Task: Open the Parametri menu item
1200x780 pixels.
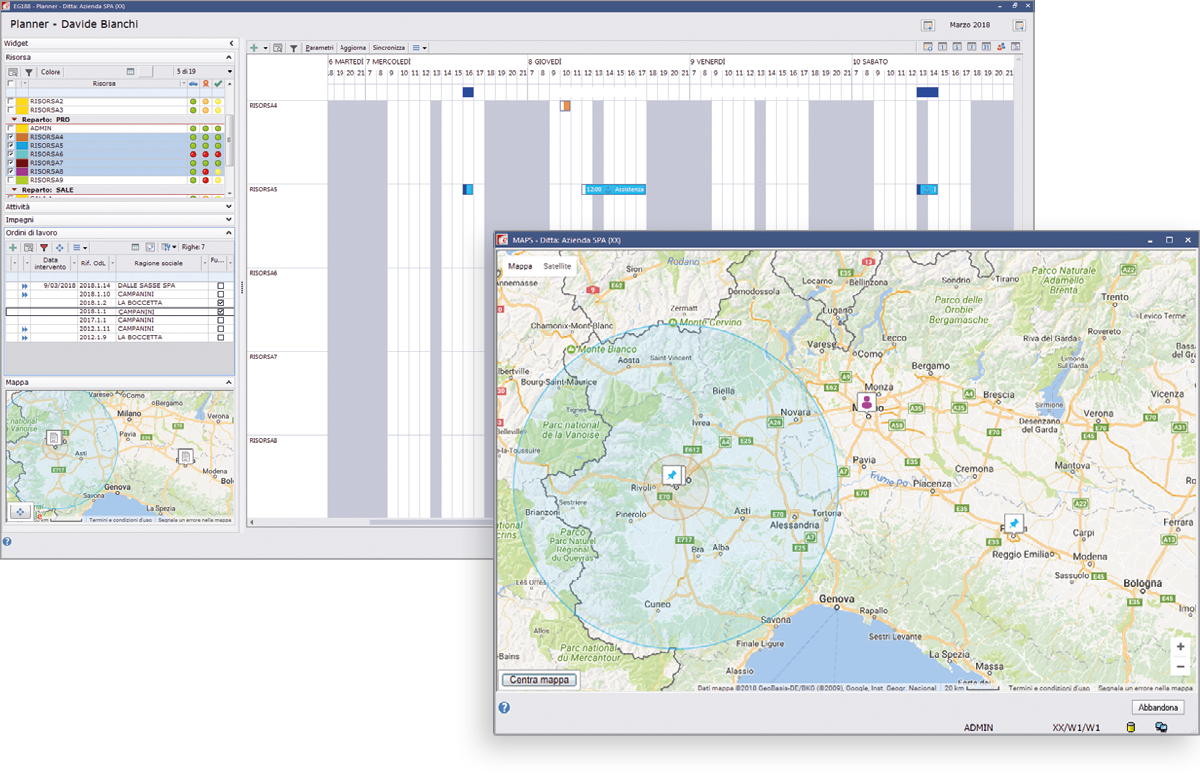Action: pos(320,48)
